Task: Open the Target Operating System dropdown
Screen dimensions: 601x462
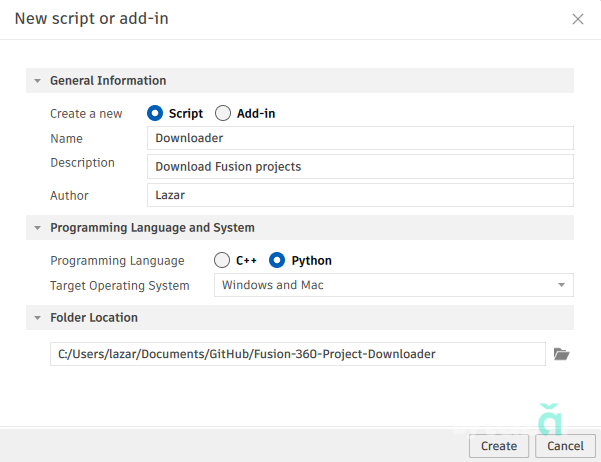Action: (393, 286)
